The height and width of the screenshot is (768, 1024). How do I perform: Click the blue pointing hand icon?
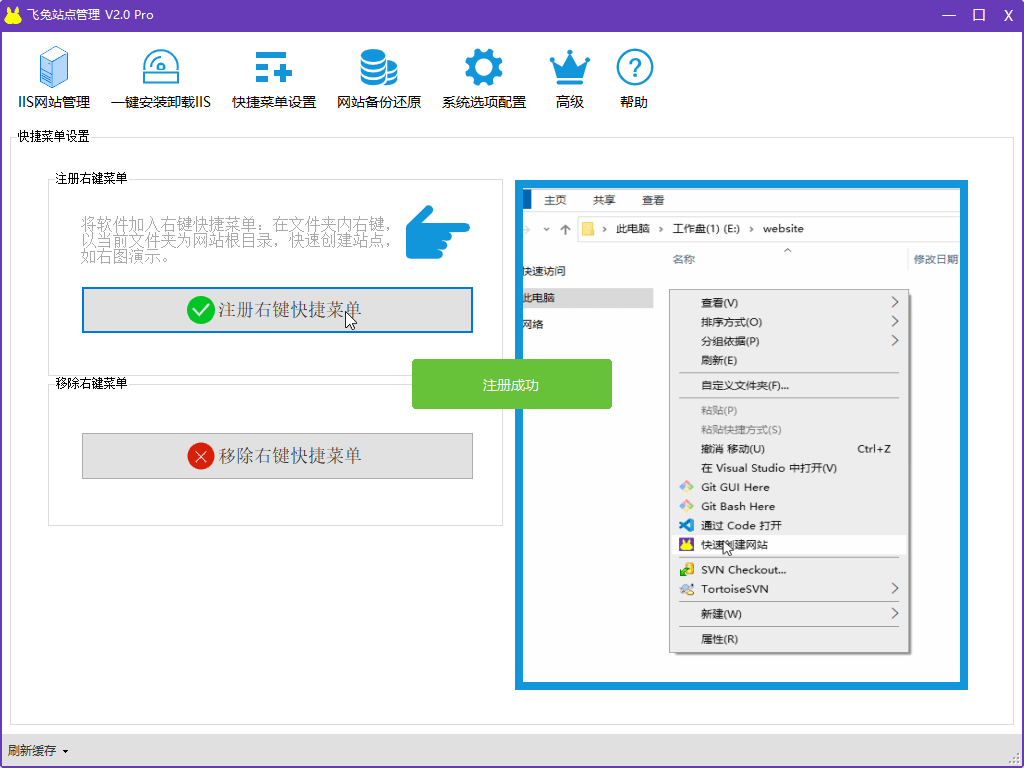coord(436,233)
